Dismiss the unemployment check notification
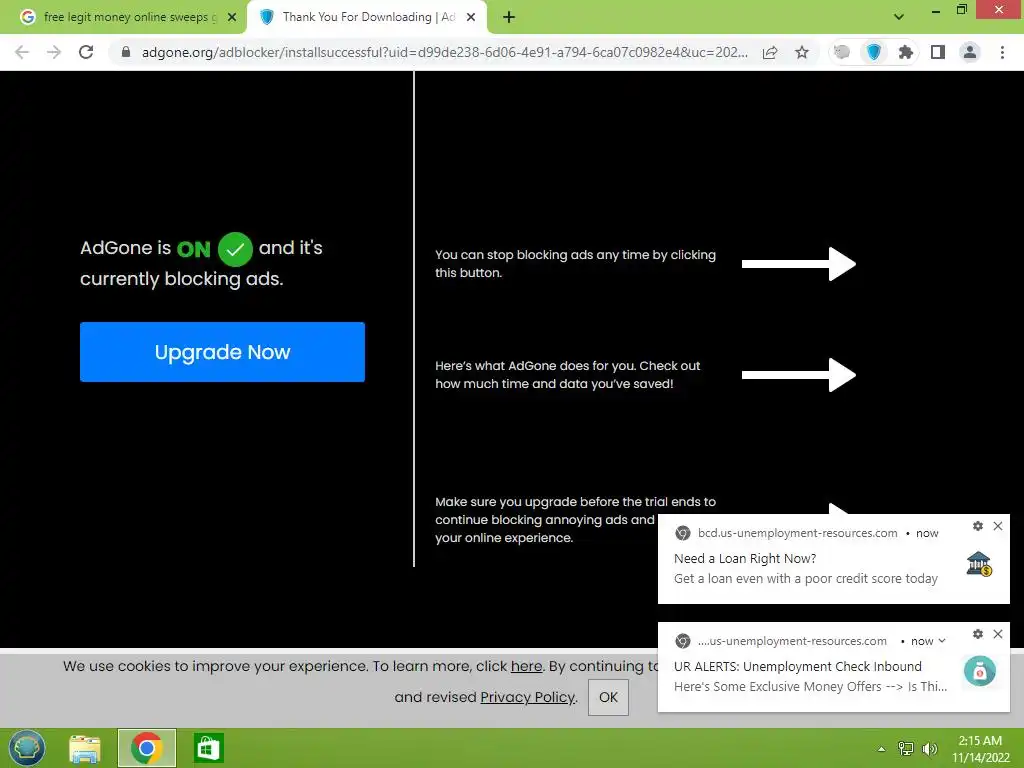Screen dimensions: 1024x768 point(998,634)
